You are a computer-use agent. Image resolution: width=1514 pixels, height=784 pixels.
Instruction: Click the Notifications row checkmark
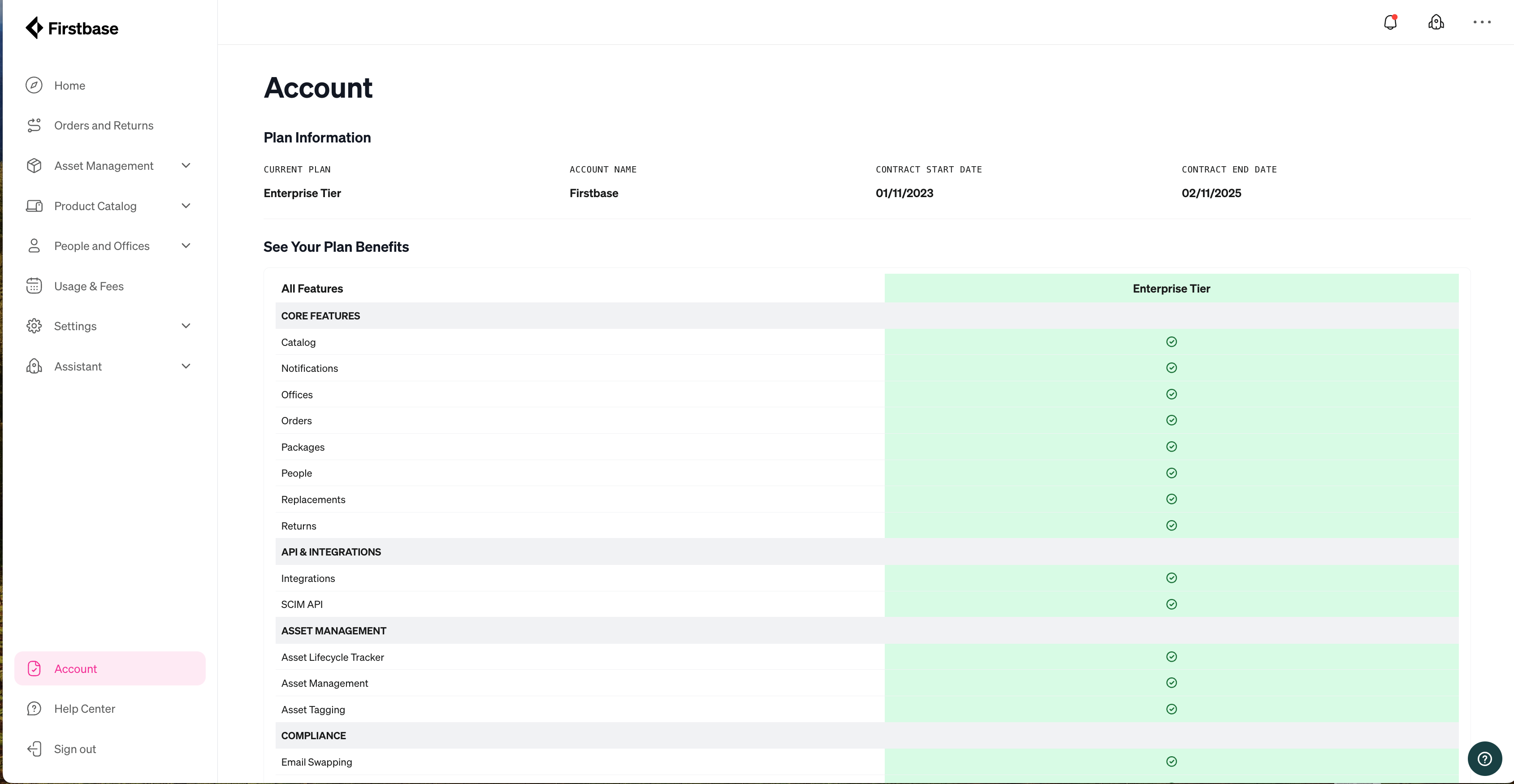pyautogui.click(x=1171, y=368)
